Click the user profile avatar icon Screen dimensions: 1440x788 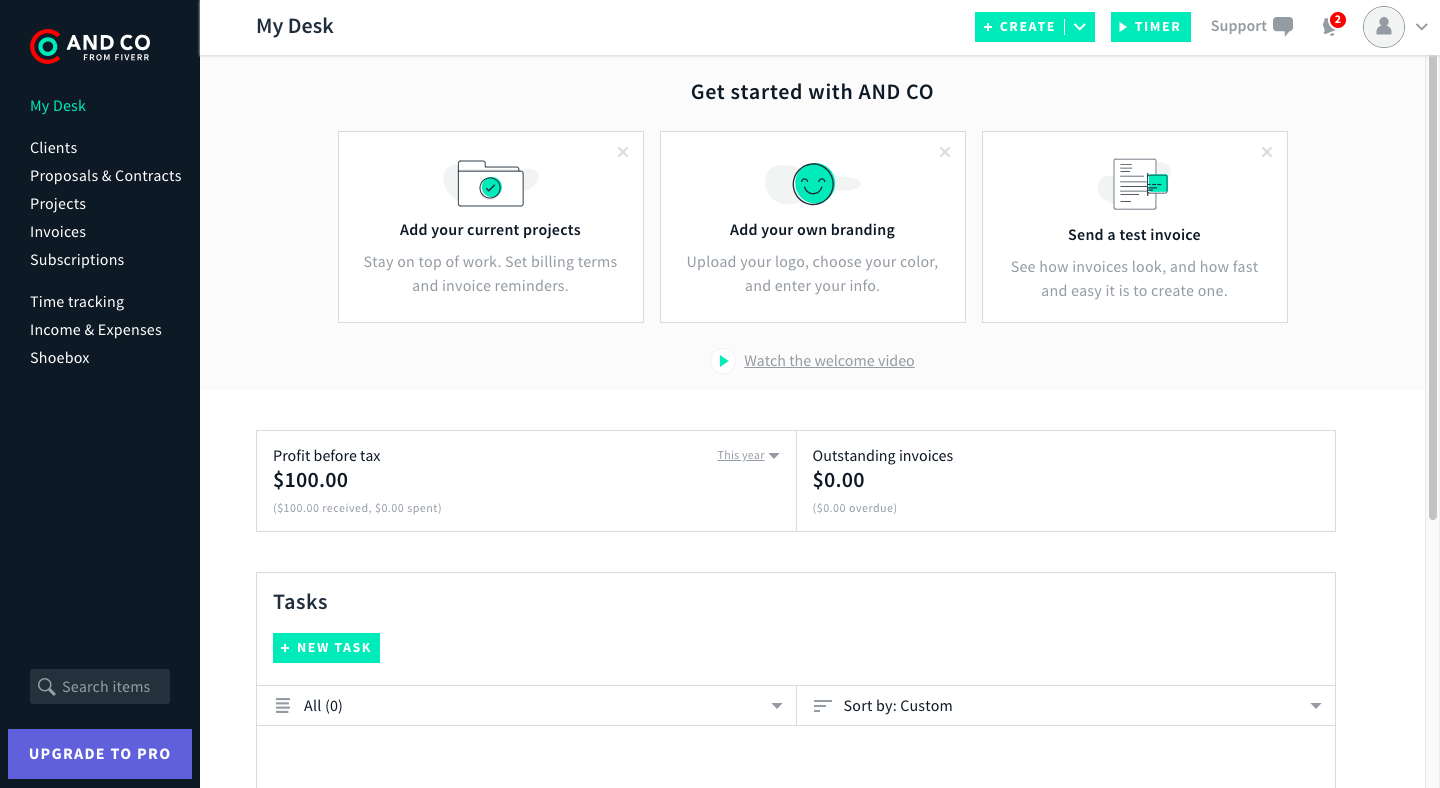[1384, 27]
